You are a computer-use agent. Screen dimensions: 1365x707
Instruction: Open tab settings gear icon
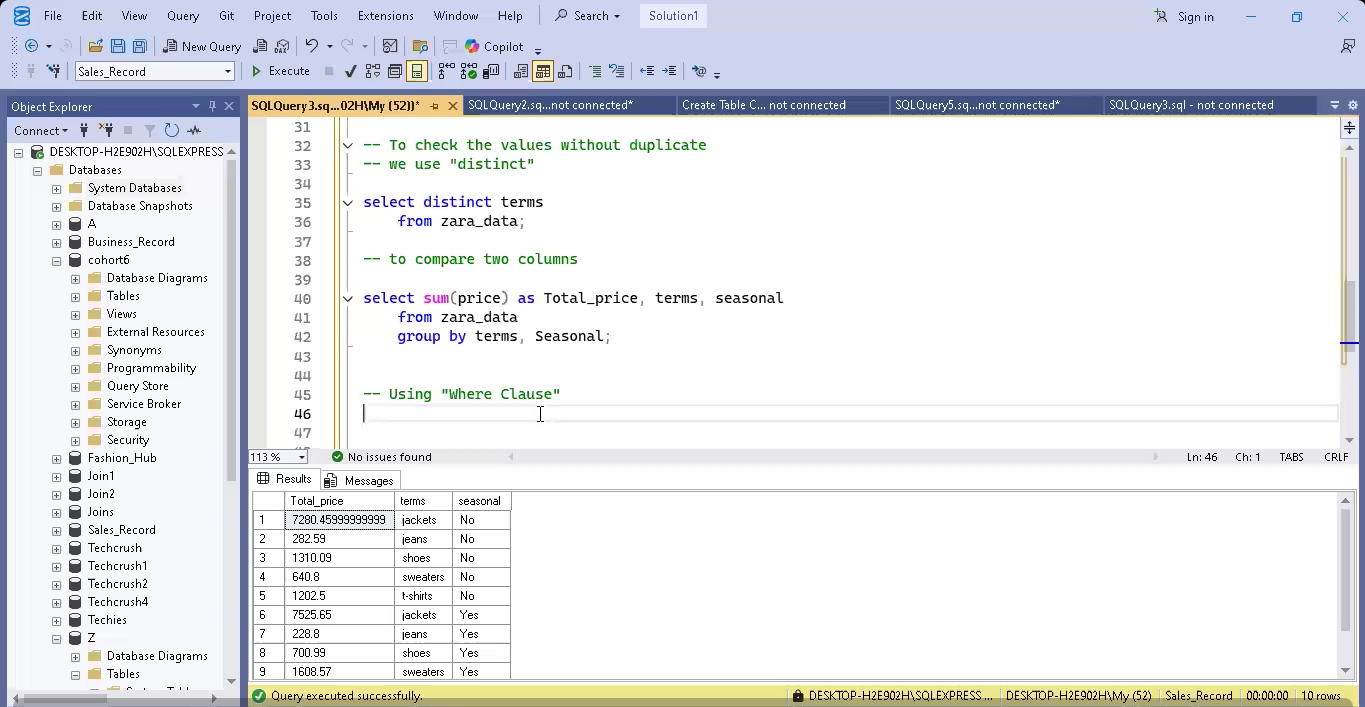(x=1353, y=105)
